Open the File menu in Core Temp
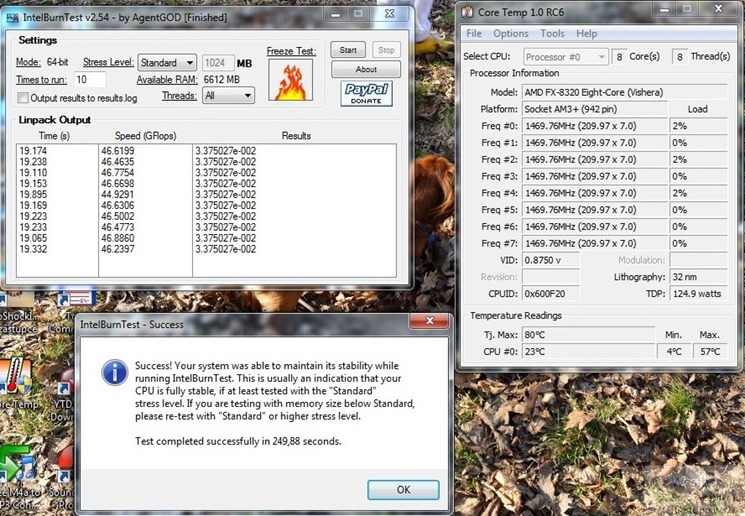 tap(474, 34)
